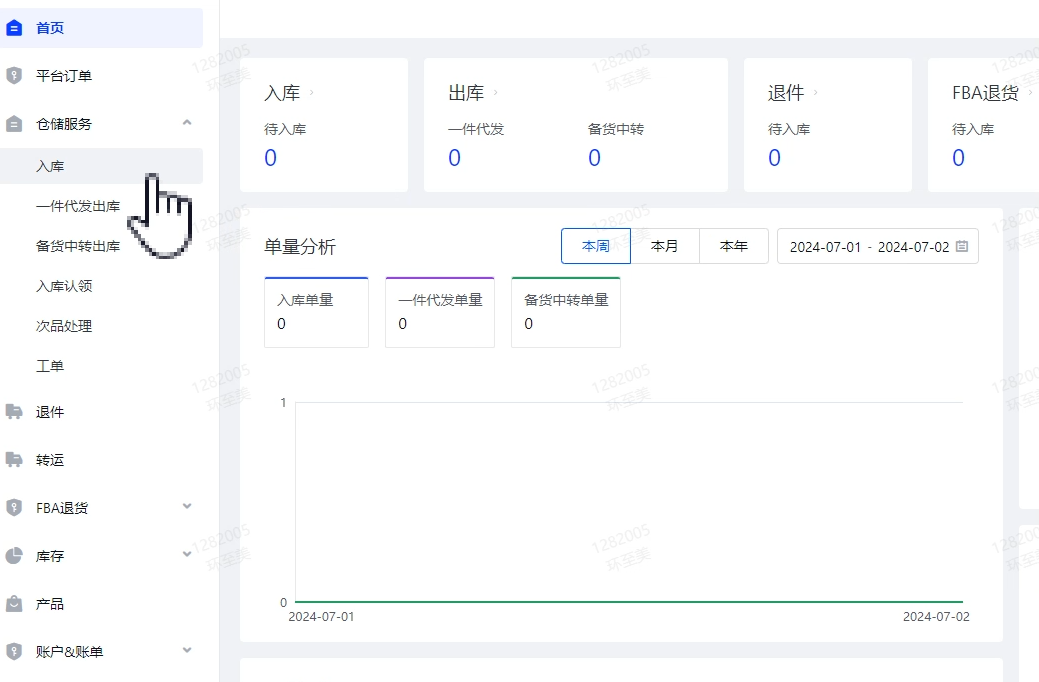Select the 入库单量 metric card

316,312
